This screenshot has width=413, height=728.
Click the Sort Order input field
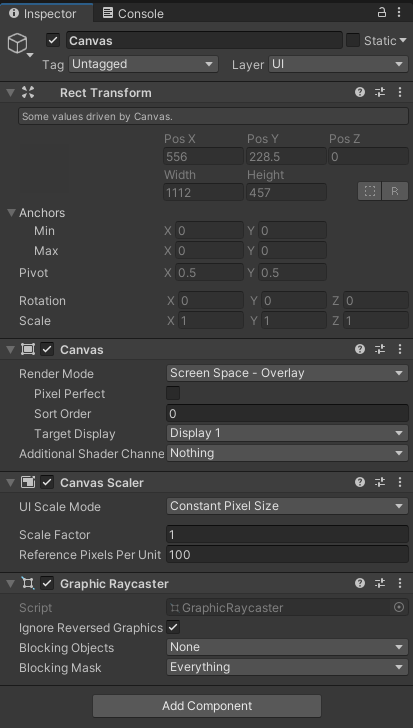(x=287, y=413)
